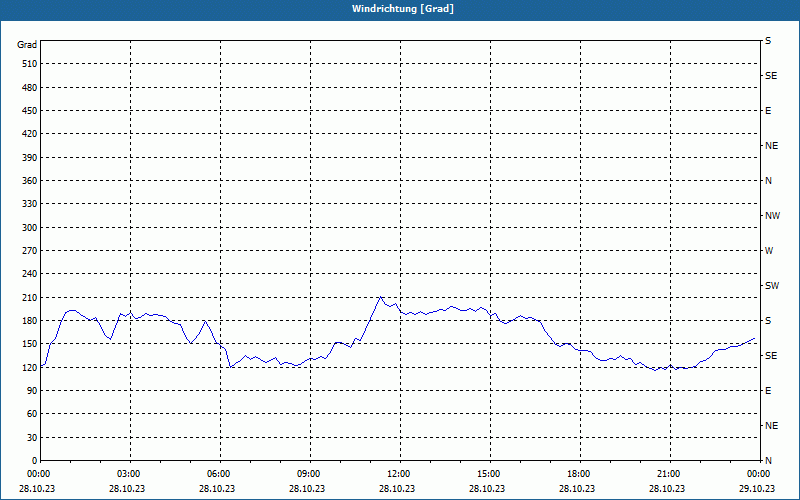The width and height of the screenshot is (800, 500).
Task: Select the 450 y-axis value
Action: 30,111
